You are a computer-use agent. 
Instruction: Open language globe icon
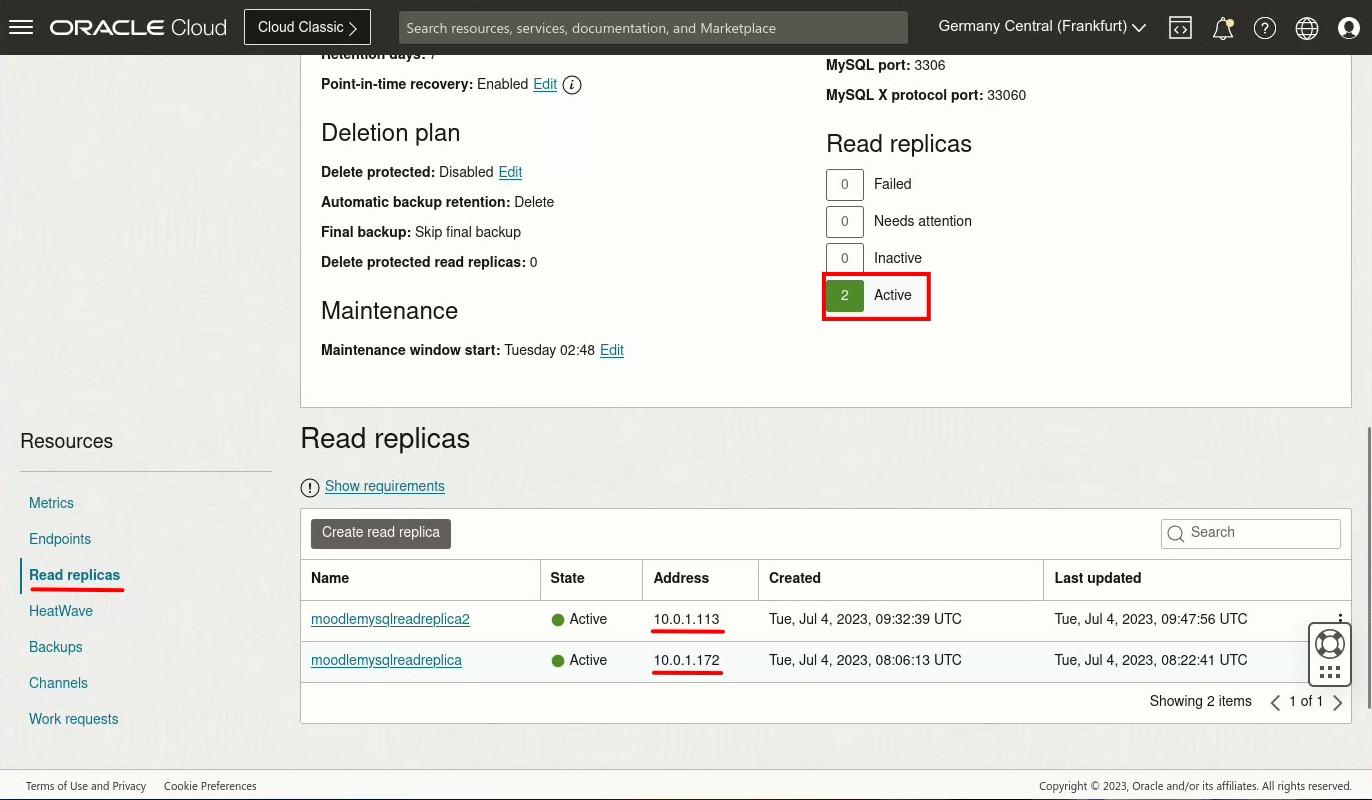pyautogui.click(x=1307, y=28)
